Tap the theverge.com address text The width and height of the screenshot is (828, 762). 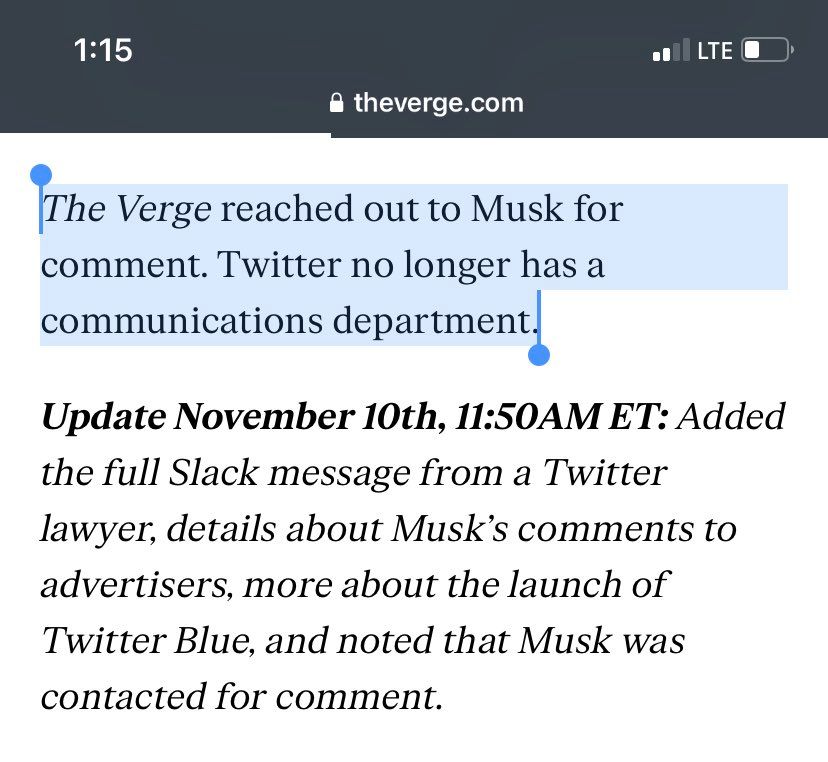click(x=438, y=103)
